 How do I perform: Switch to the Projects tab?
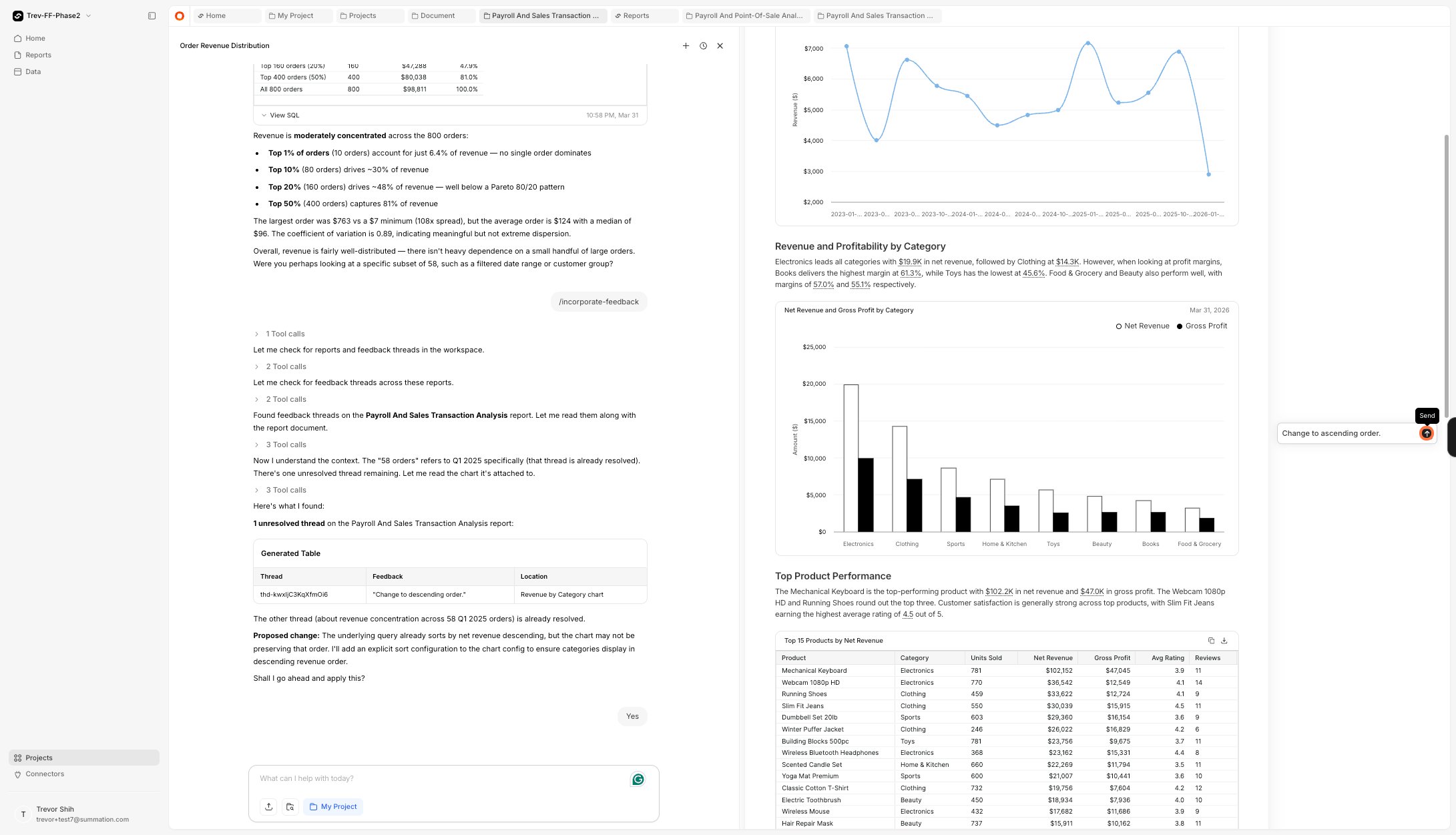click(371, 15)
